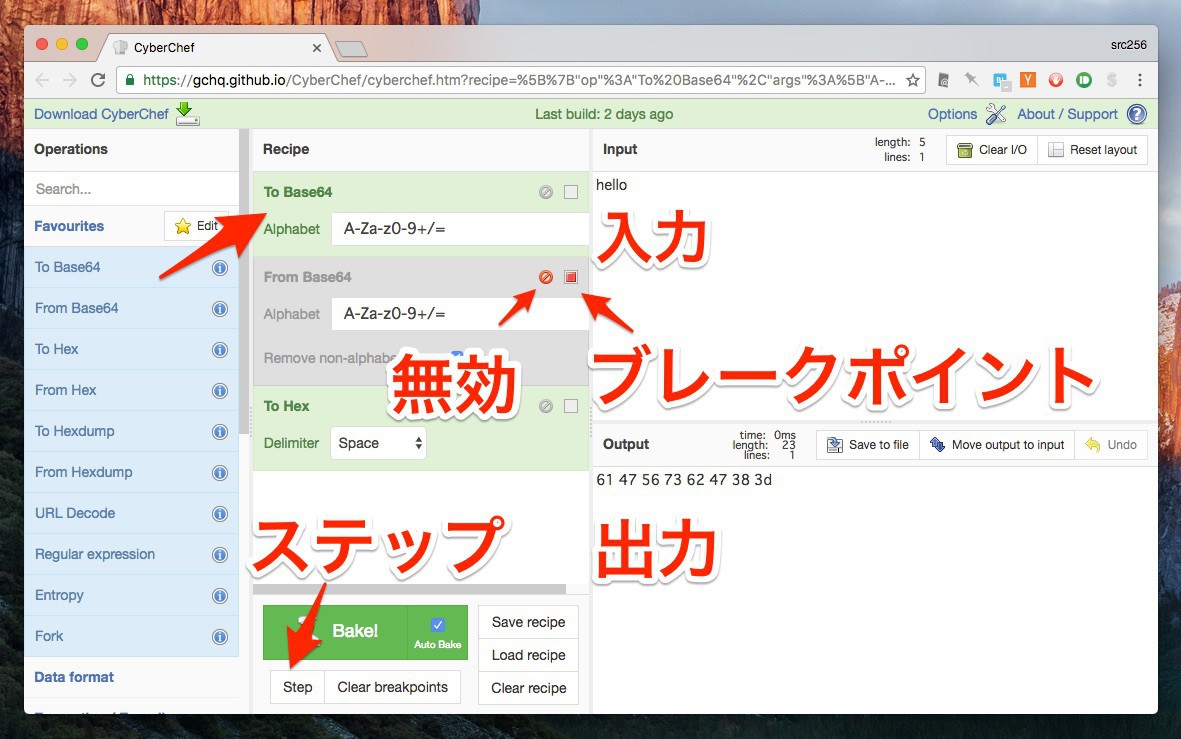Remove breakpoint on From Base64 step

571,277
